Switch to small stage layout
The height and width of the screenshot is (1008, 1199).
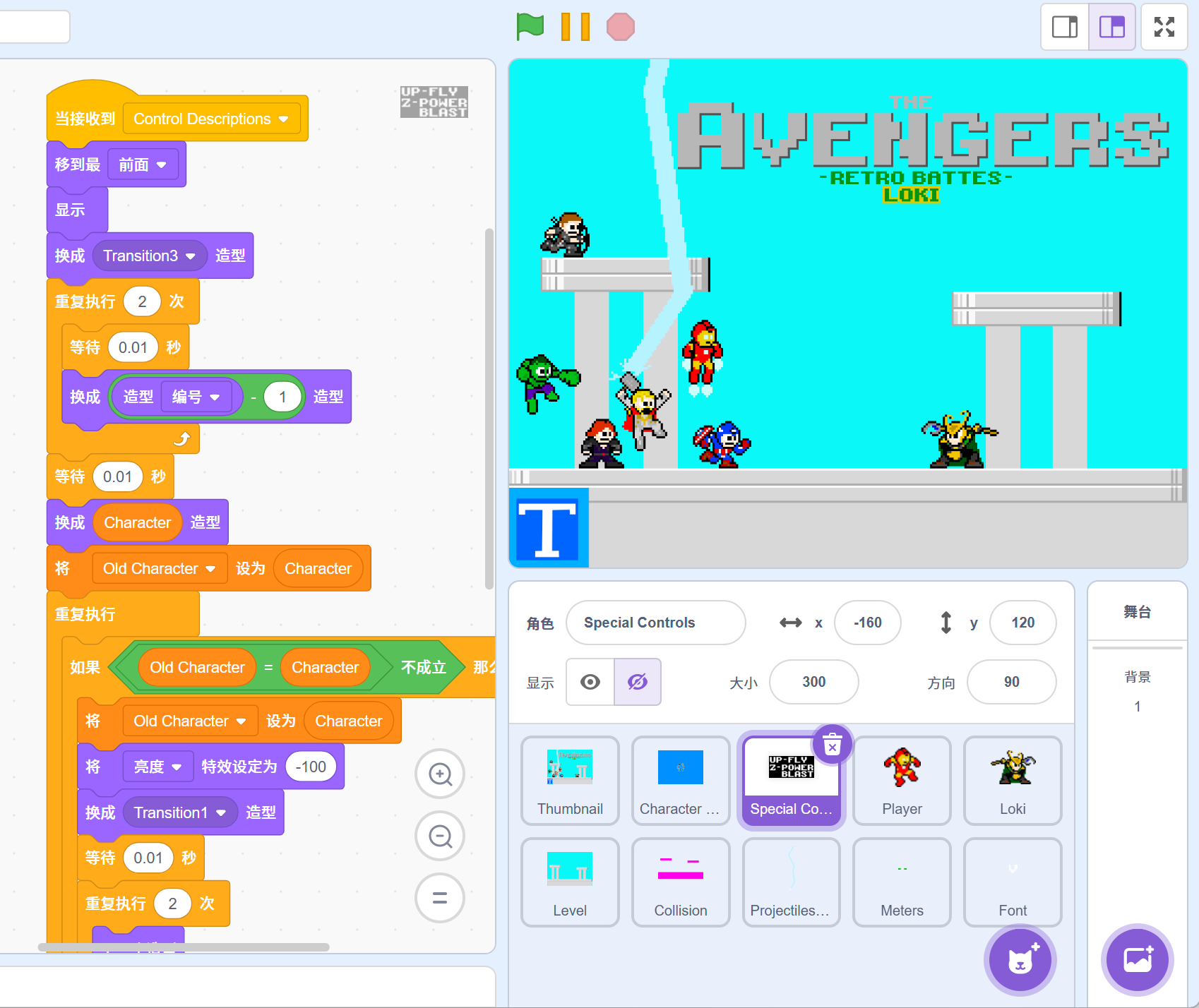pos(1065,27)
